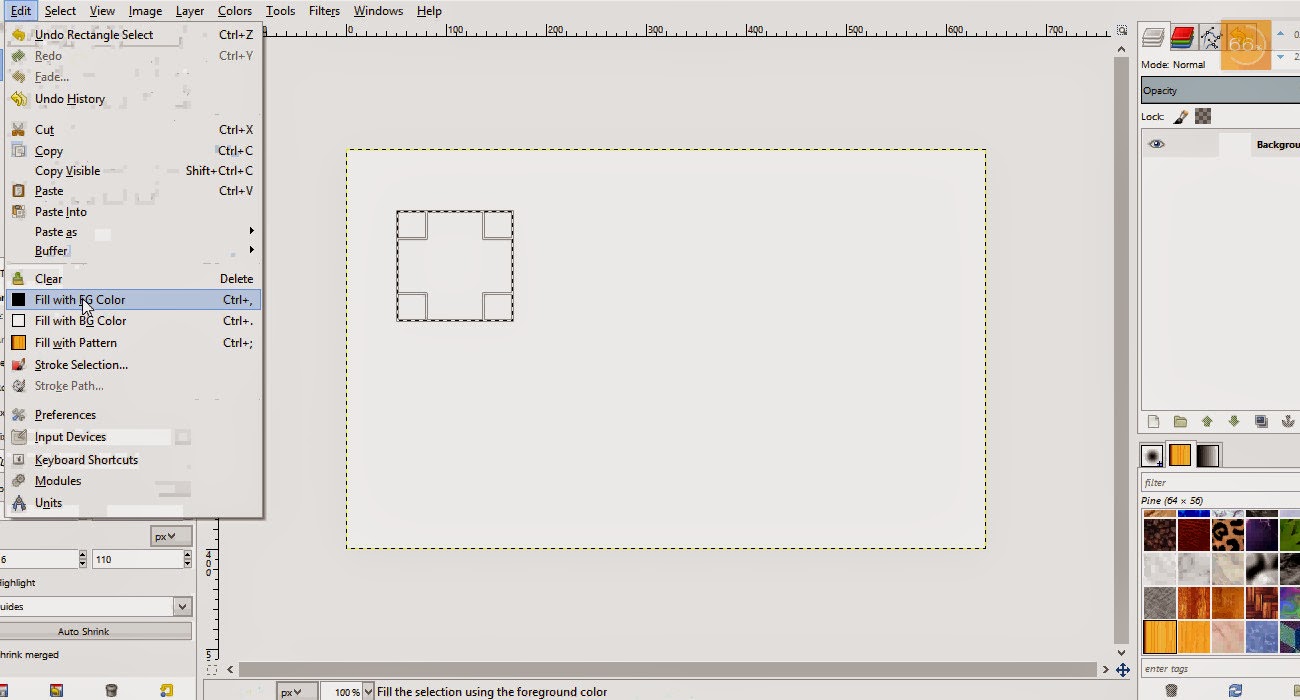Select the highlighted Pine pattern thumbnail
Viewport: 1300px width, 700px height.
[1160, 636]
